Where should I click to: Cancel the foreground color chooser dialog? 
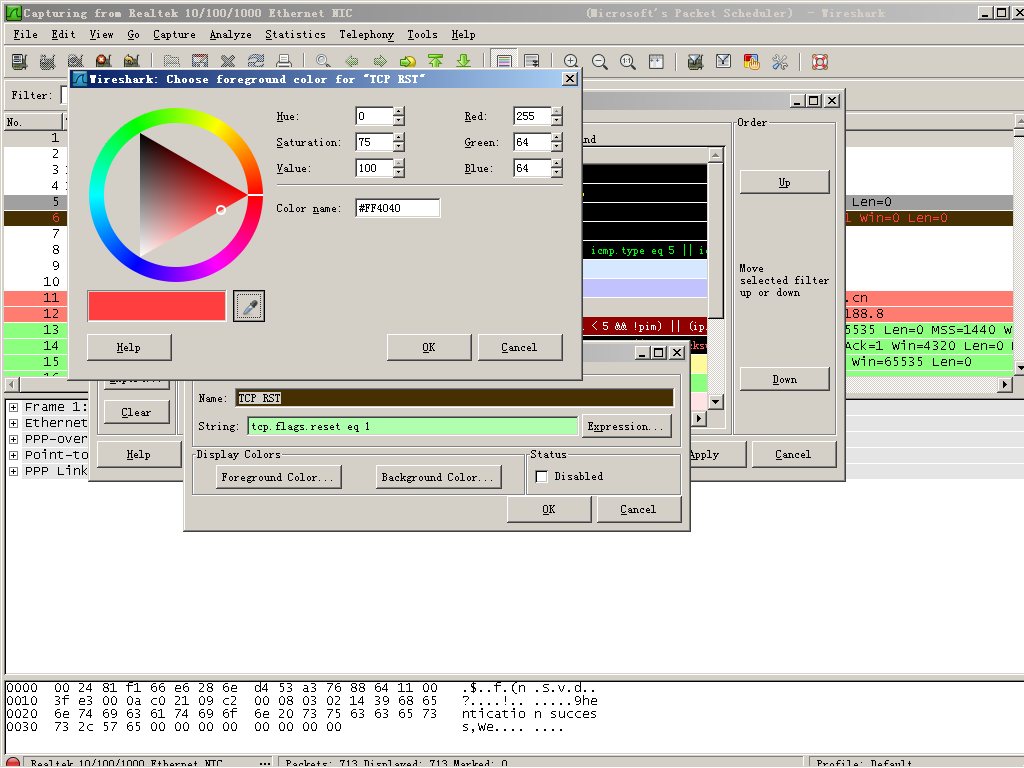coord(519,347)
